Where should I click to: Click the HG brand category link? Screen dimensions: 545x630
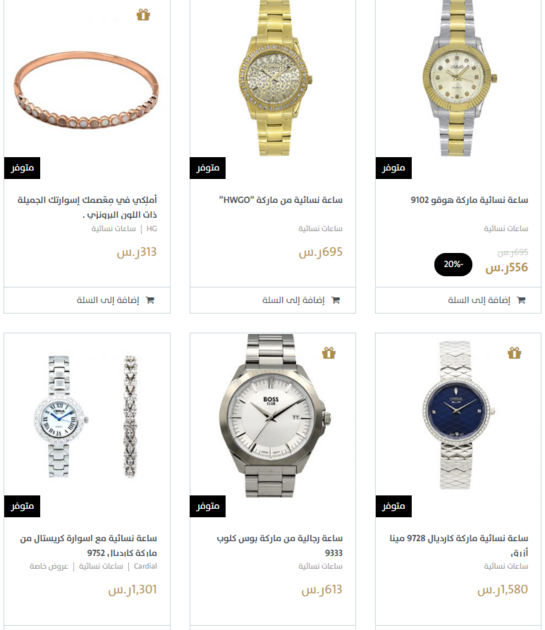pyautogui.click(x=152, y=229)
